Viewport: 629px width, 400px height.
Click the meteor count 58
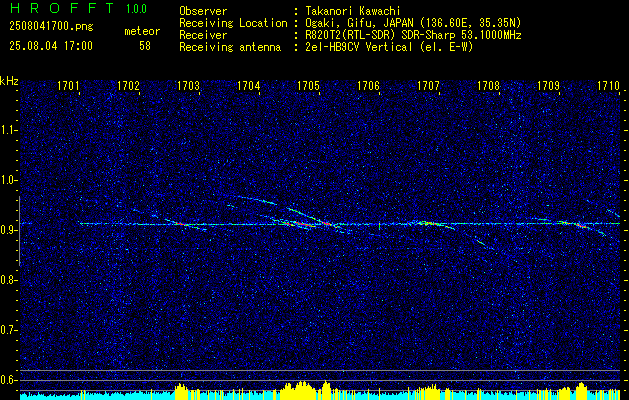pos(145,46)
